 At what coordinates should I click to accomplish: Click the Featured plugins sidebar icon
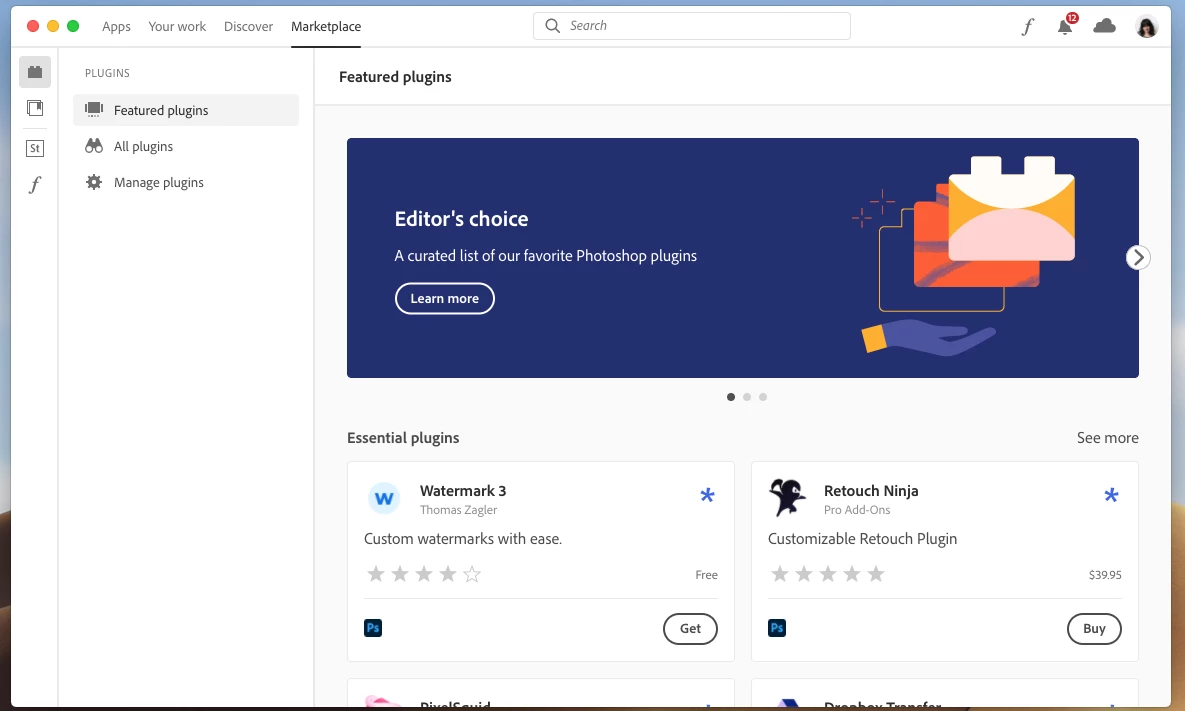(x=94, y=110)
